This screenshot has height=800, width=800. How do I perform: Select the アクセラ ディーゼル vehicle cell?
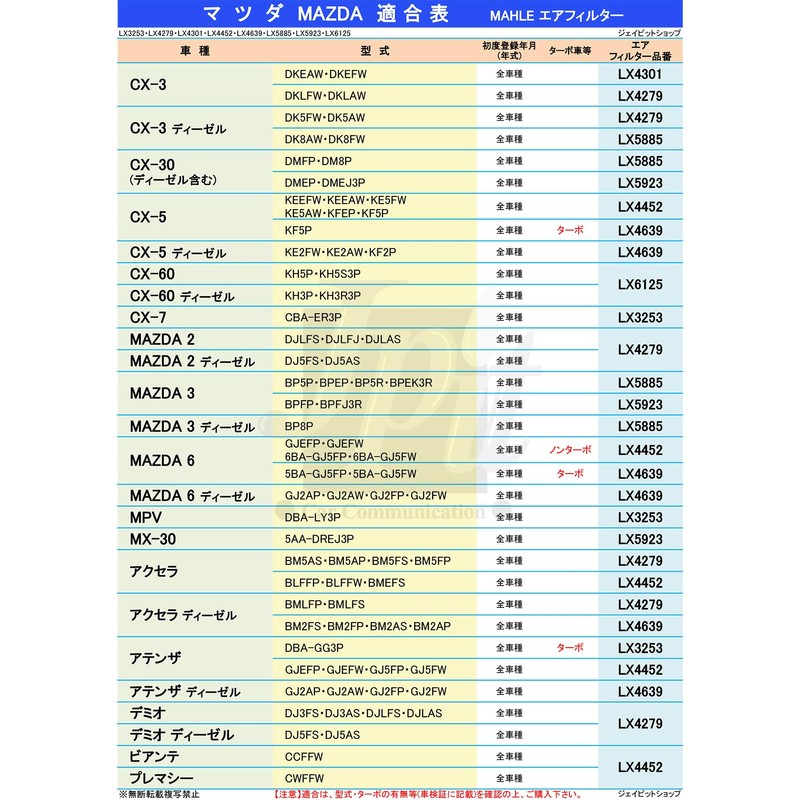point(195,615)
